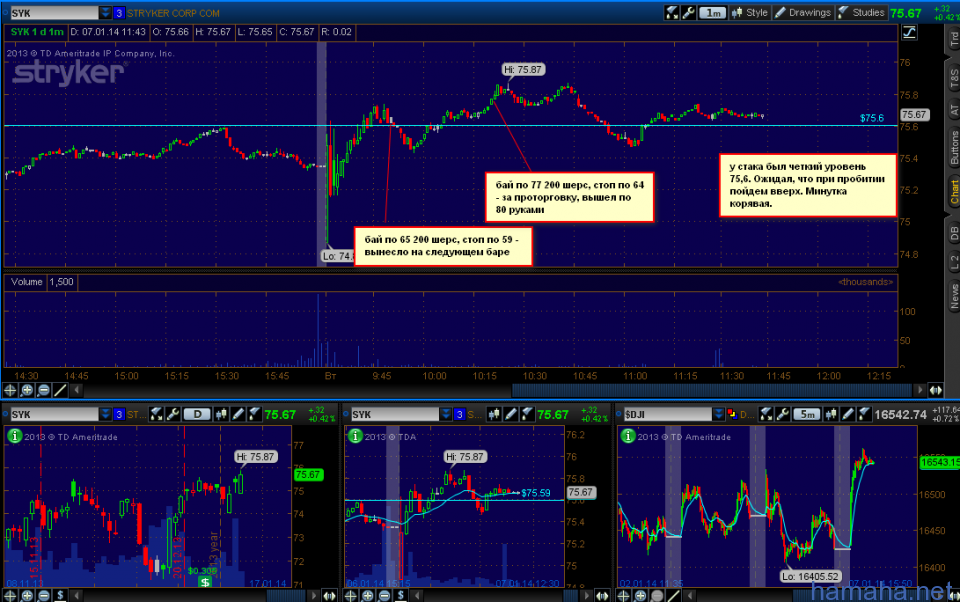Open the D timeframe selector
The height and width of the screenshot is (602, 960).
197,415
